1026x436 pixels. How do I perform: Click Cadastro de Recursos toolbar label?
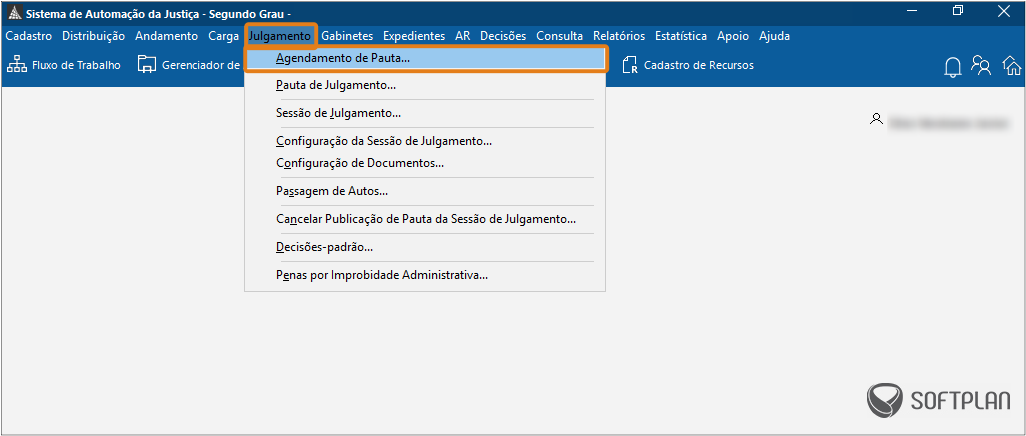699,65
